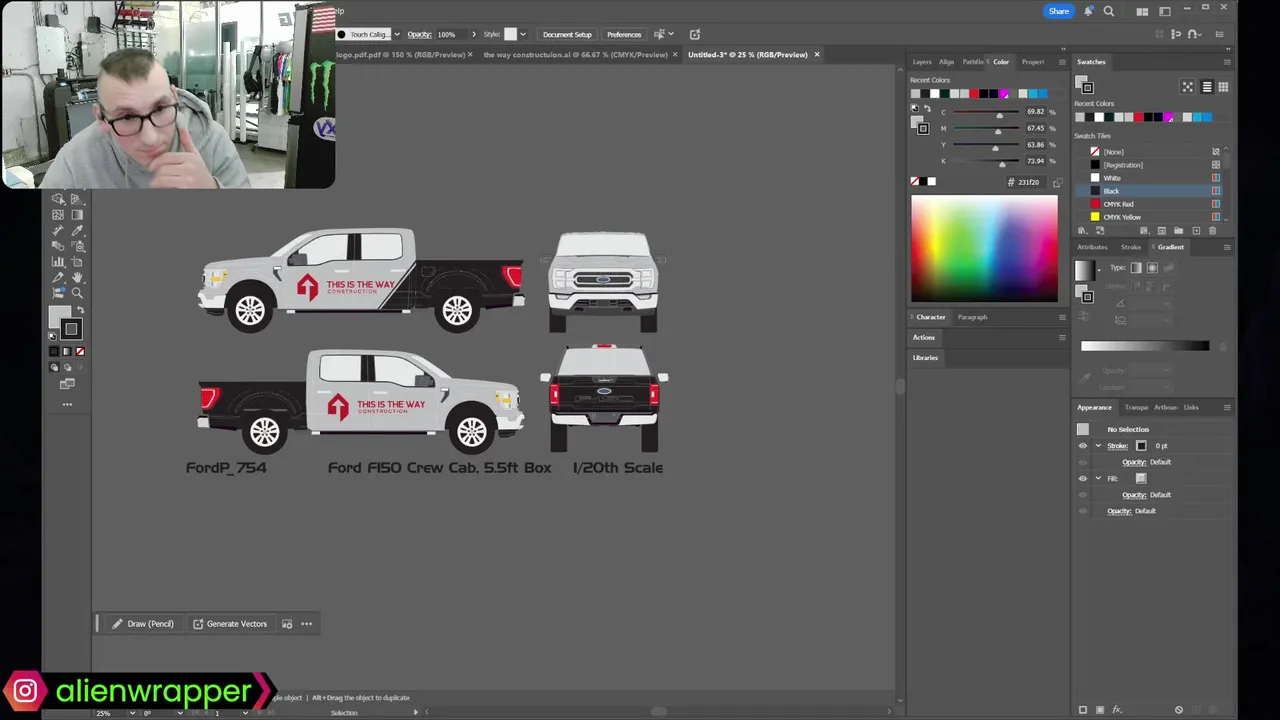Set toolbox paint mode to Color

click(54, 351)
